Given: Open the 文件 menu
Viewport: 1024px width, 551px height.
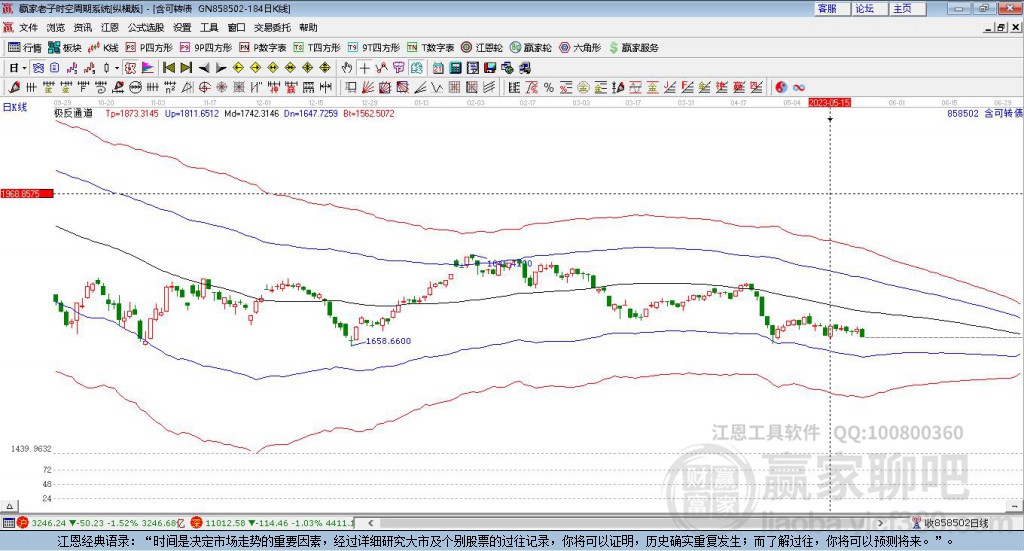Looking at the screenshot, I should coord(29,27).
